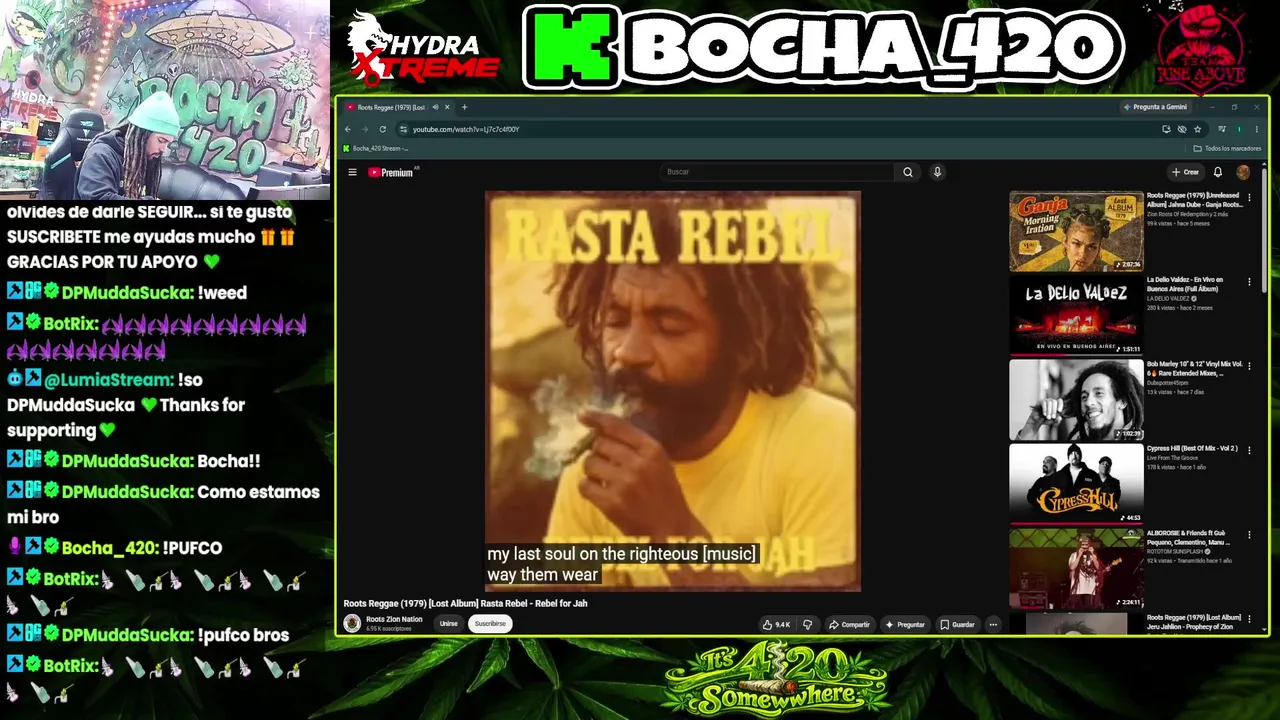Screen dimensions: 1280x720
Task: Open Cypress Hill Best Of Mix thumbnail
Action: [x=1076, y=485]
